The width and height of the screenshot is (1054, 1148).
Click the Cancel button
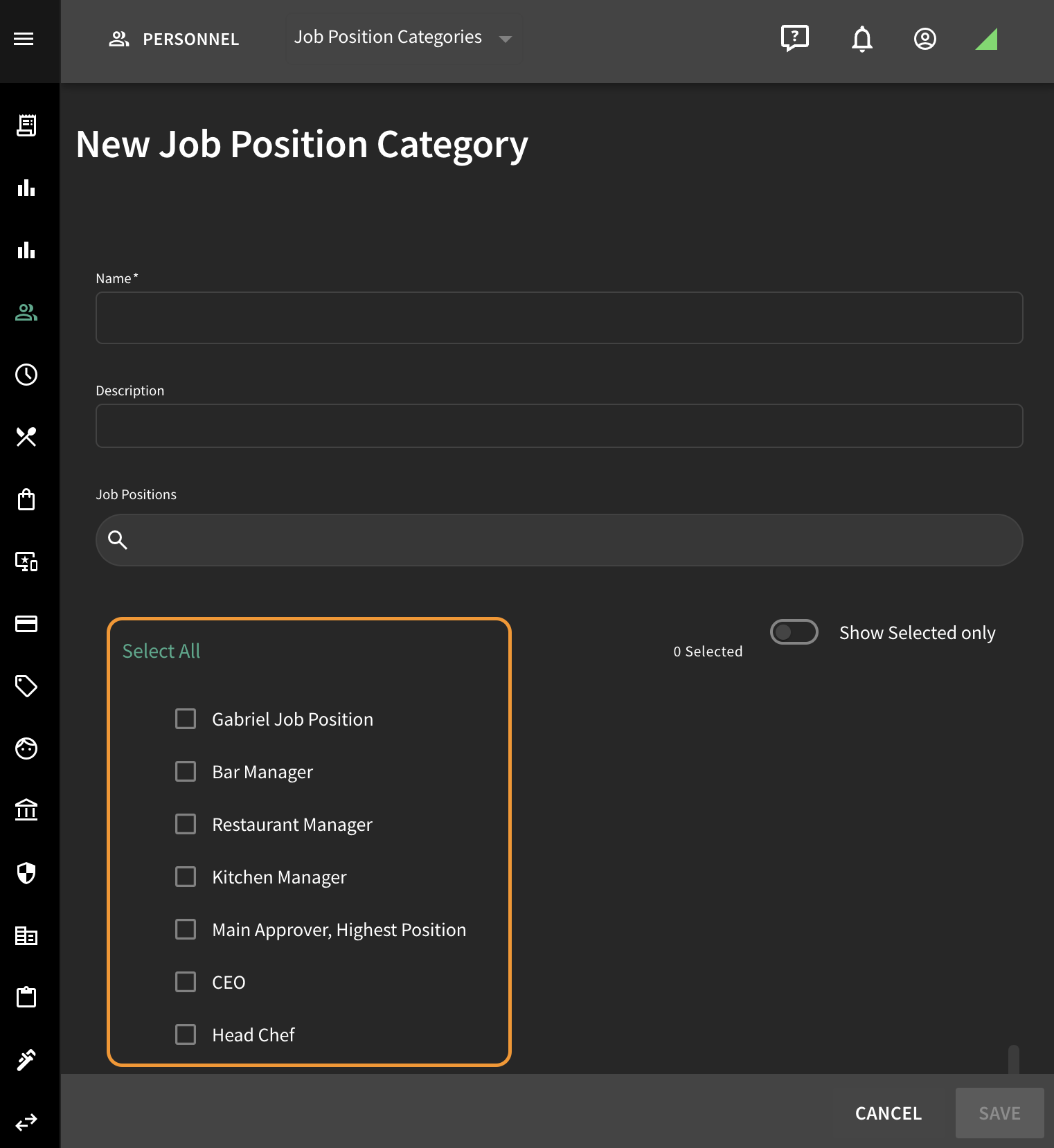click(888, 1113)
